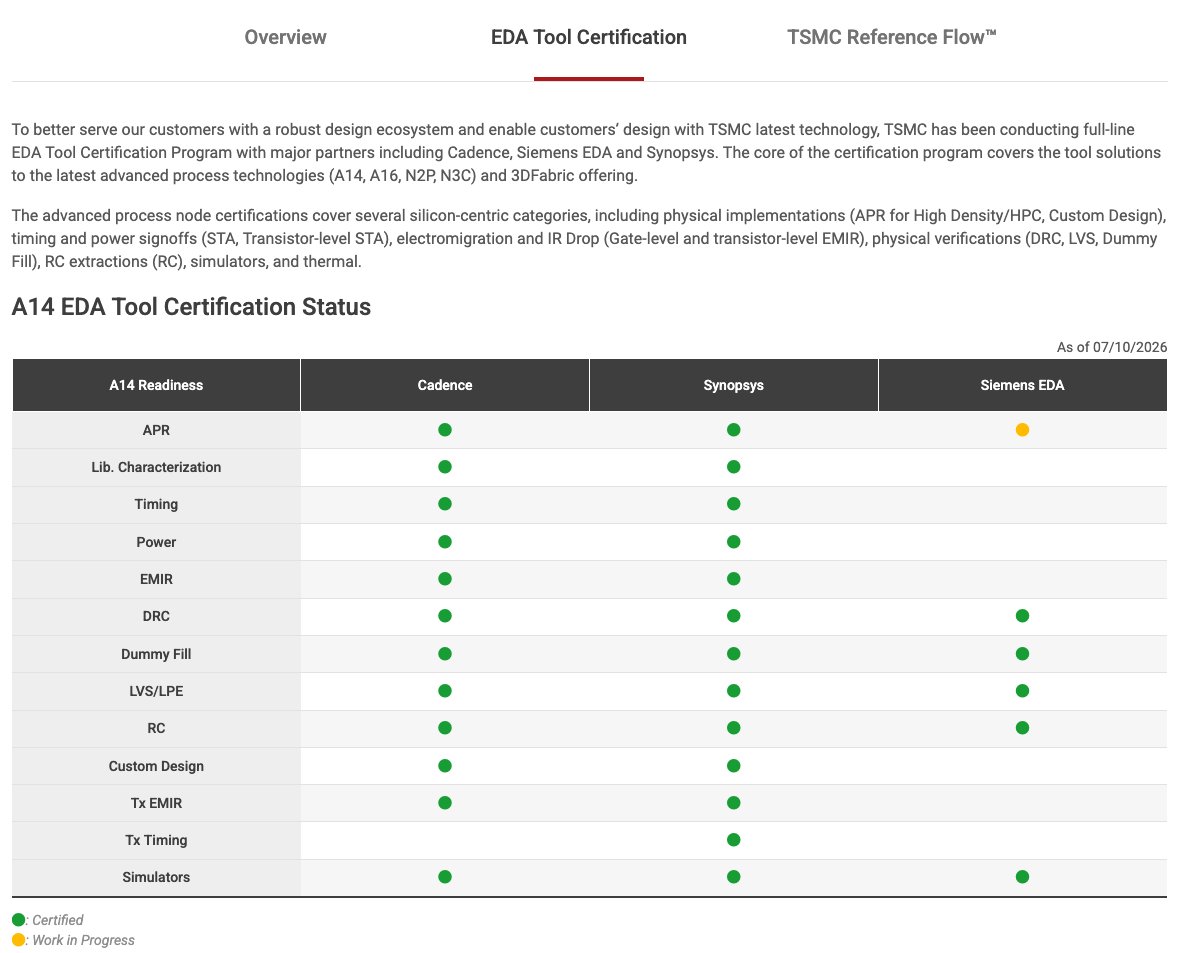
Task: Click A14 EDA Tool Certification Status heading
Action: pos(191,307)
